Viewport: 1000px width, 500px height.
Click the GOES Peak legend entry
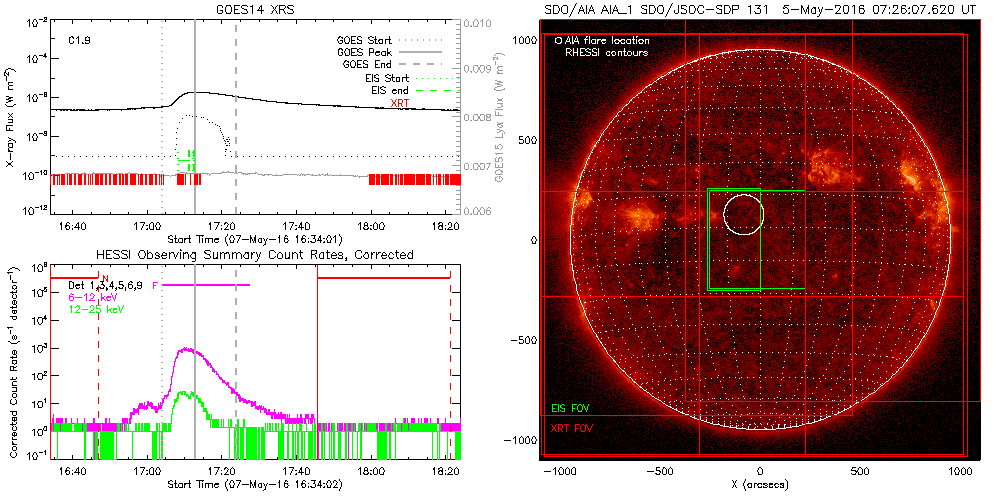pos(366,52)
